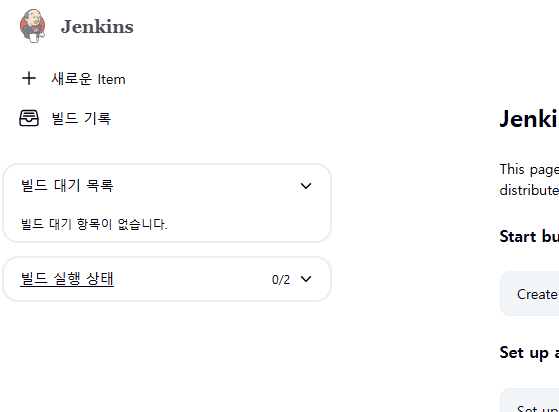The image size is (559, 412).
Task: Click the build history inbox tray icon
Action: coord(29,118)
